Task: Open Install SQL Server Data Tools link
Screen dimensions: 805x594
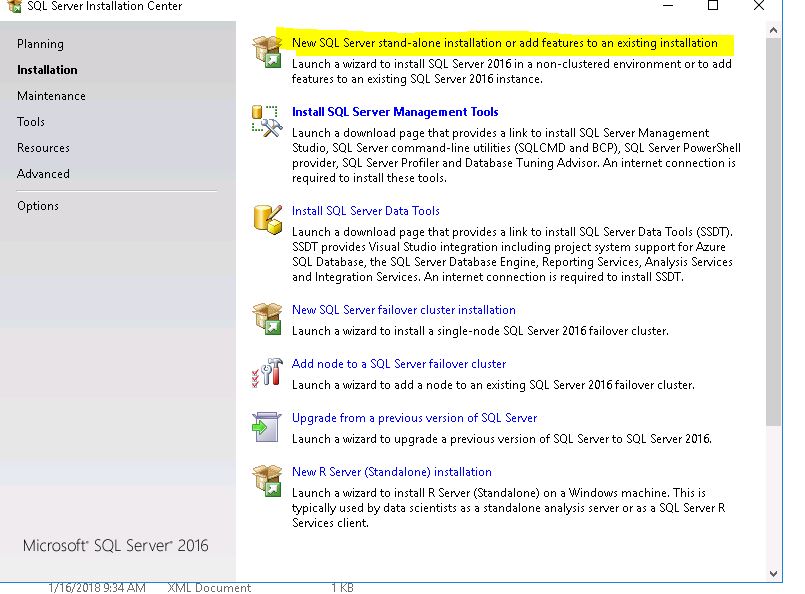Action: pos(366,211)
